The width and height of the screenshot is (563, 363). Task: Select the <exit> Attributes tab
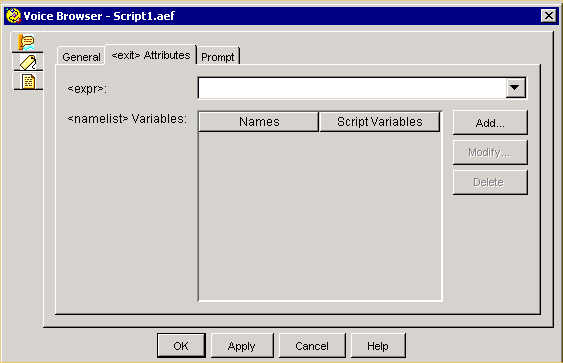(x=151, y=55)
